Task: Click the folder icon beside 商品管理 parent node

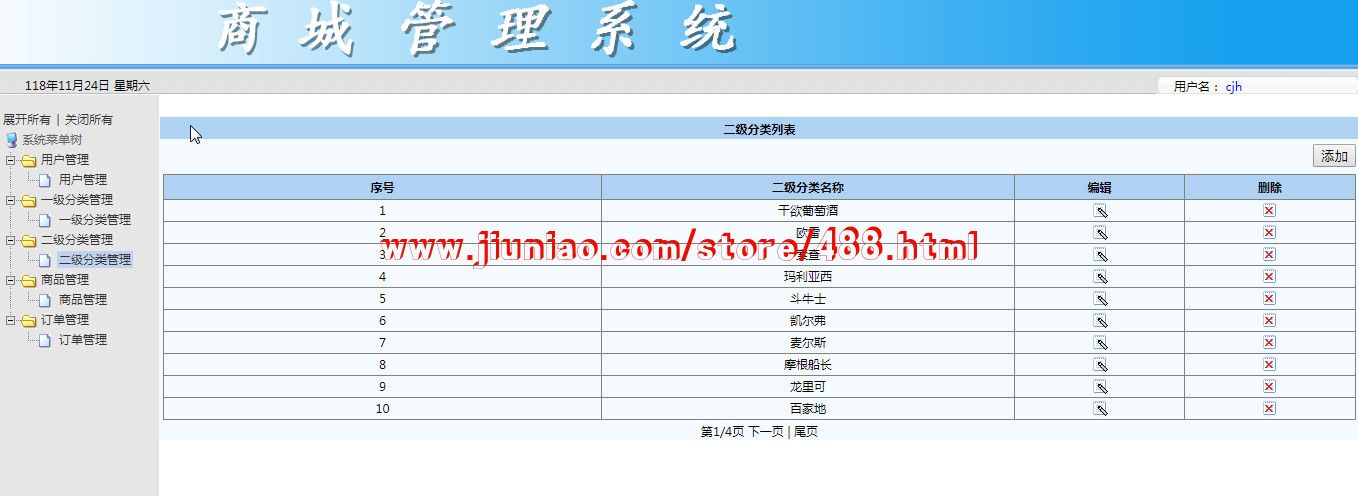Action: coord(29,280)
